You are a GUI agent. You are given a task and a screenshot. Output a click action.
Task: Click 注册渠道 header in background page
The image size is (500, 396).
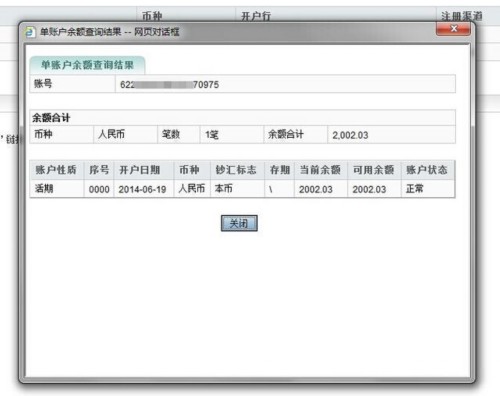click(462, 16)
